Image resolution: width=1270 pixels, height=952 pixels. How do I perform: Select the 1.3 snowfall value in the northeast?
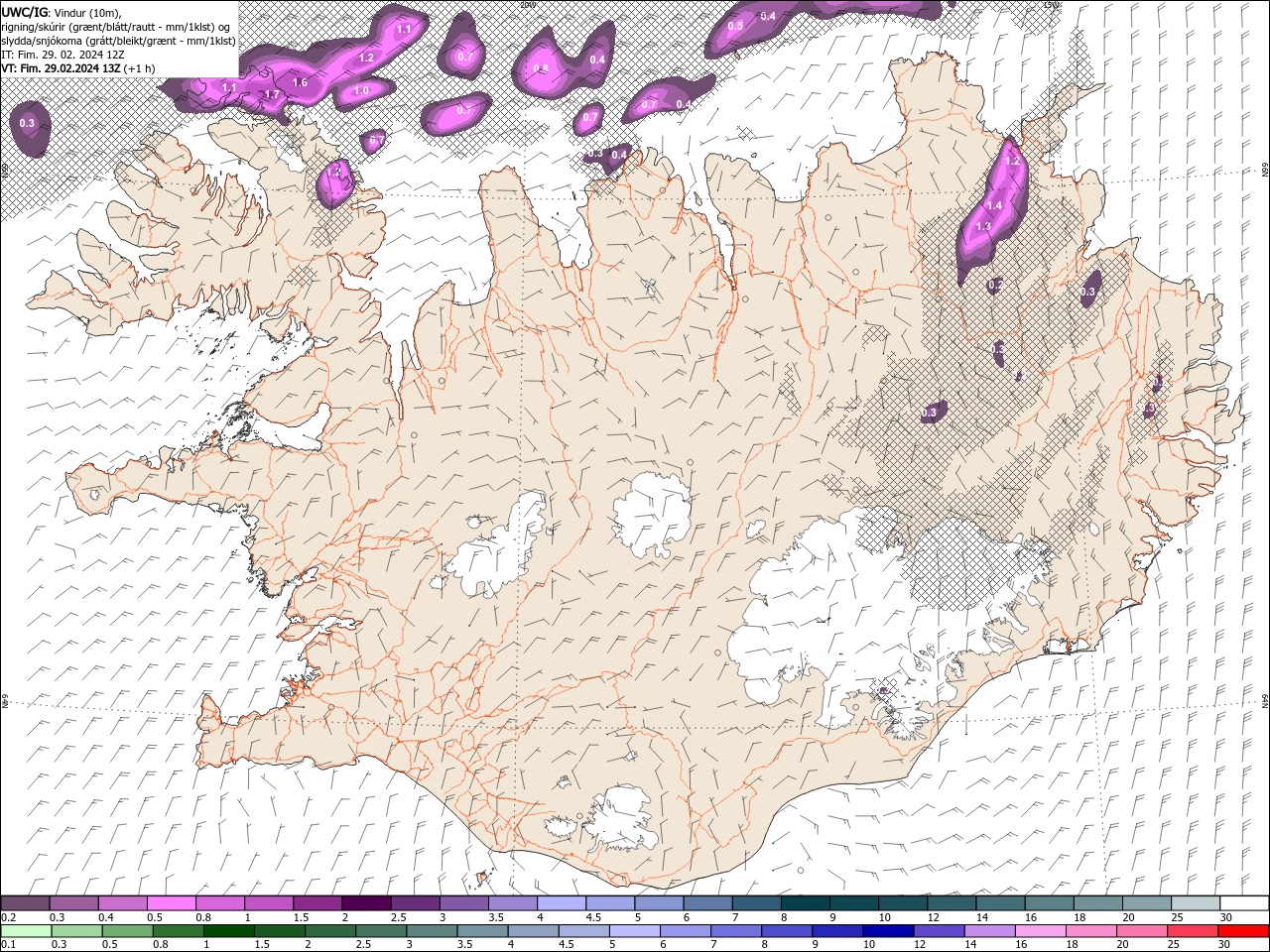pyautogui.click(x=983, y=227)
